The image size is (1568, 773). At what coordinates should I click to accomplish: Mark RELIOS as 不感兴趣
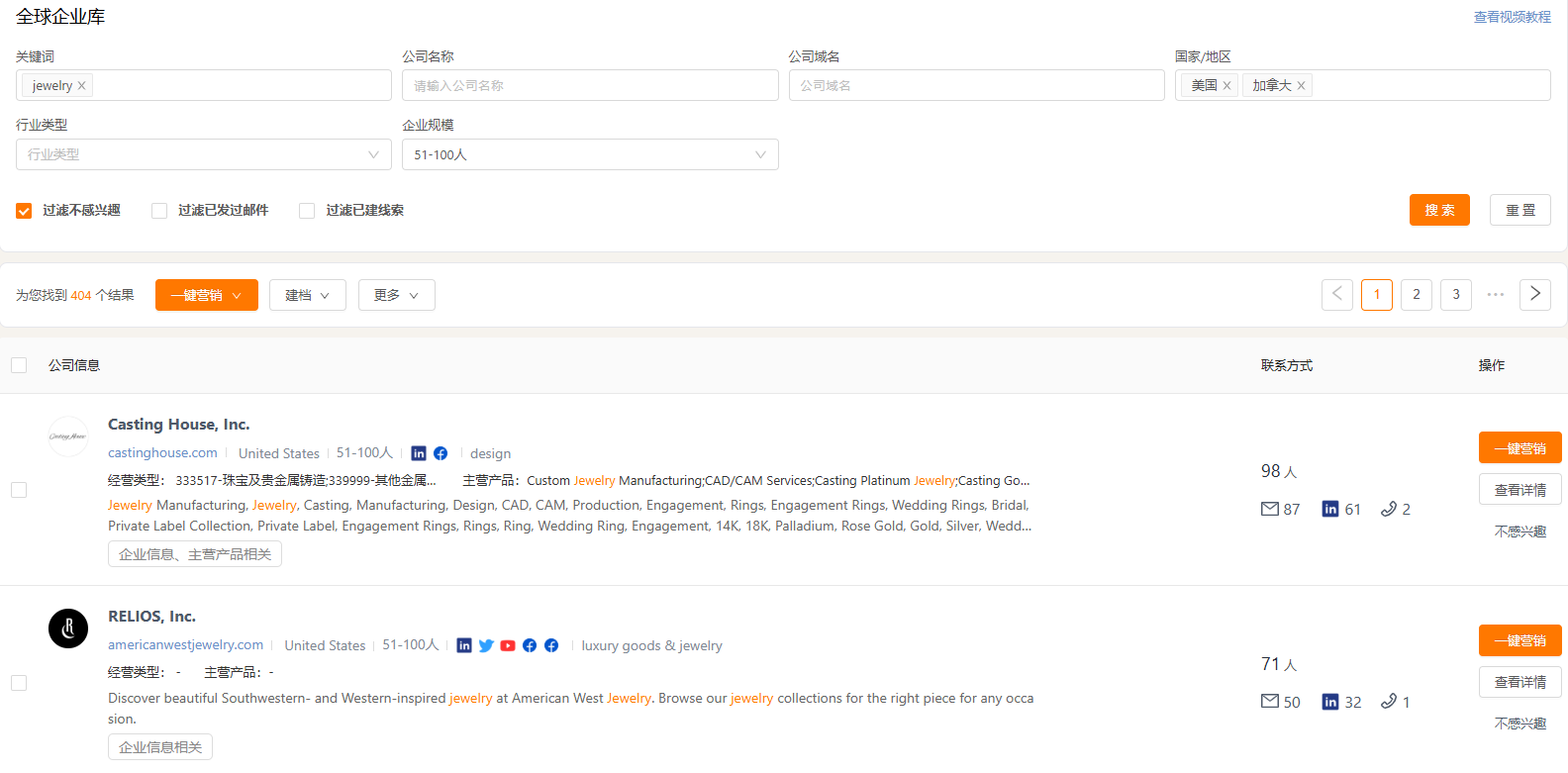pyautogui.click(x=1520, y=724)
